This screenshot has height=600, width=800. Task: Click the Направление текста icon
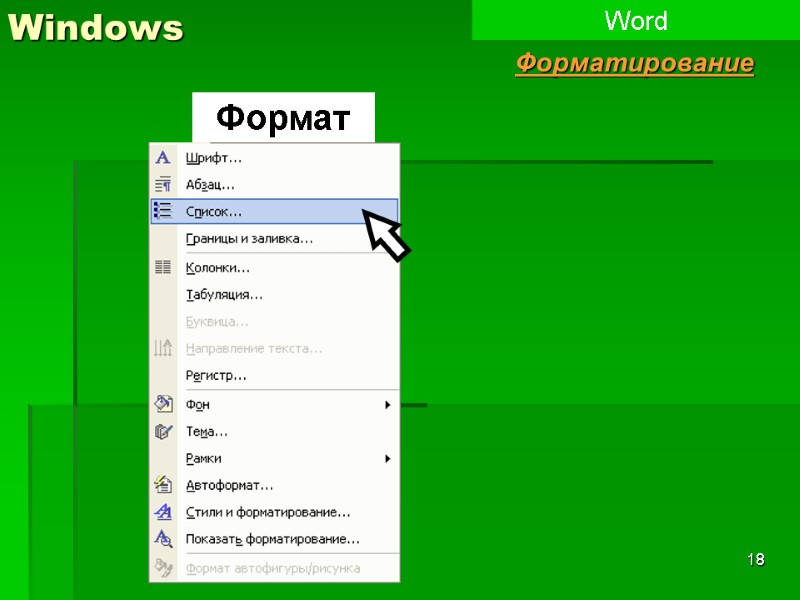click(x=163, y=348)
